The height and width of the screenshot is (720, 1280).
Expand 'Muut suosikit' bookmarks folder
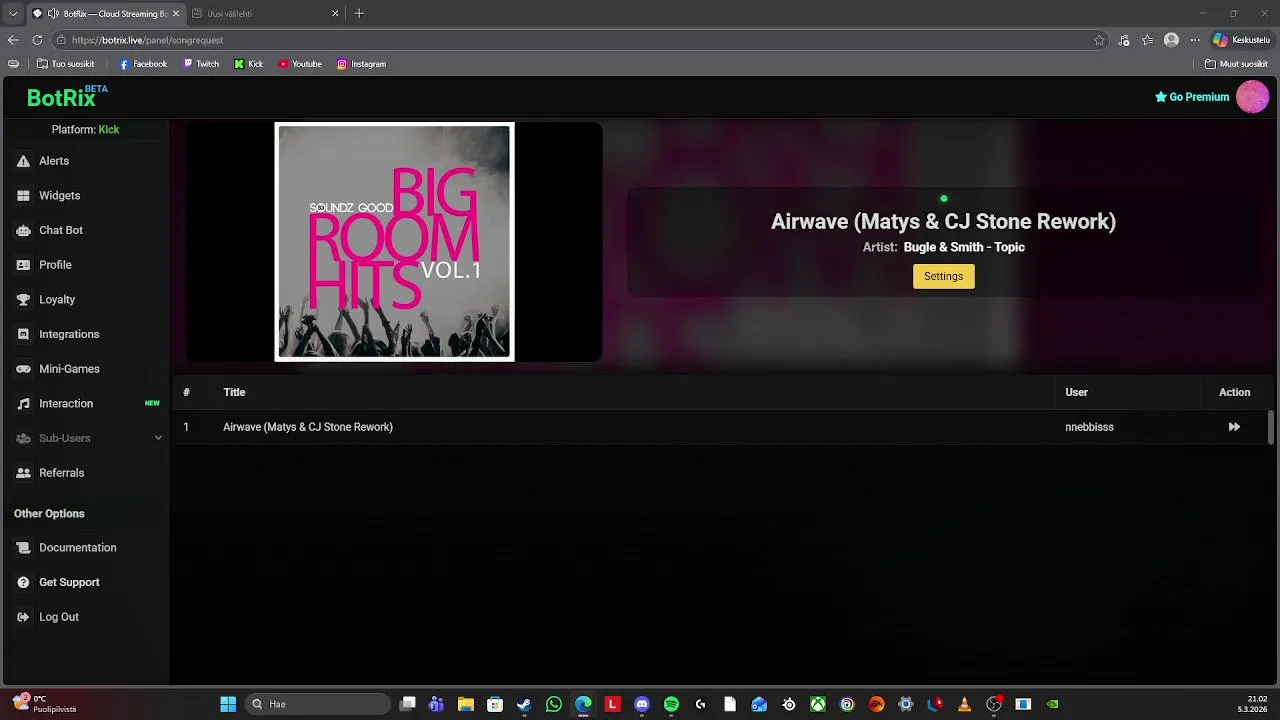[x=1237, y=64]
